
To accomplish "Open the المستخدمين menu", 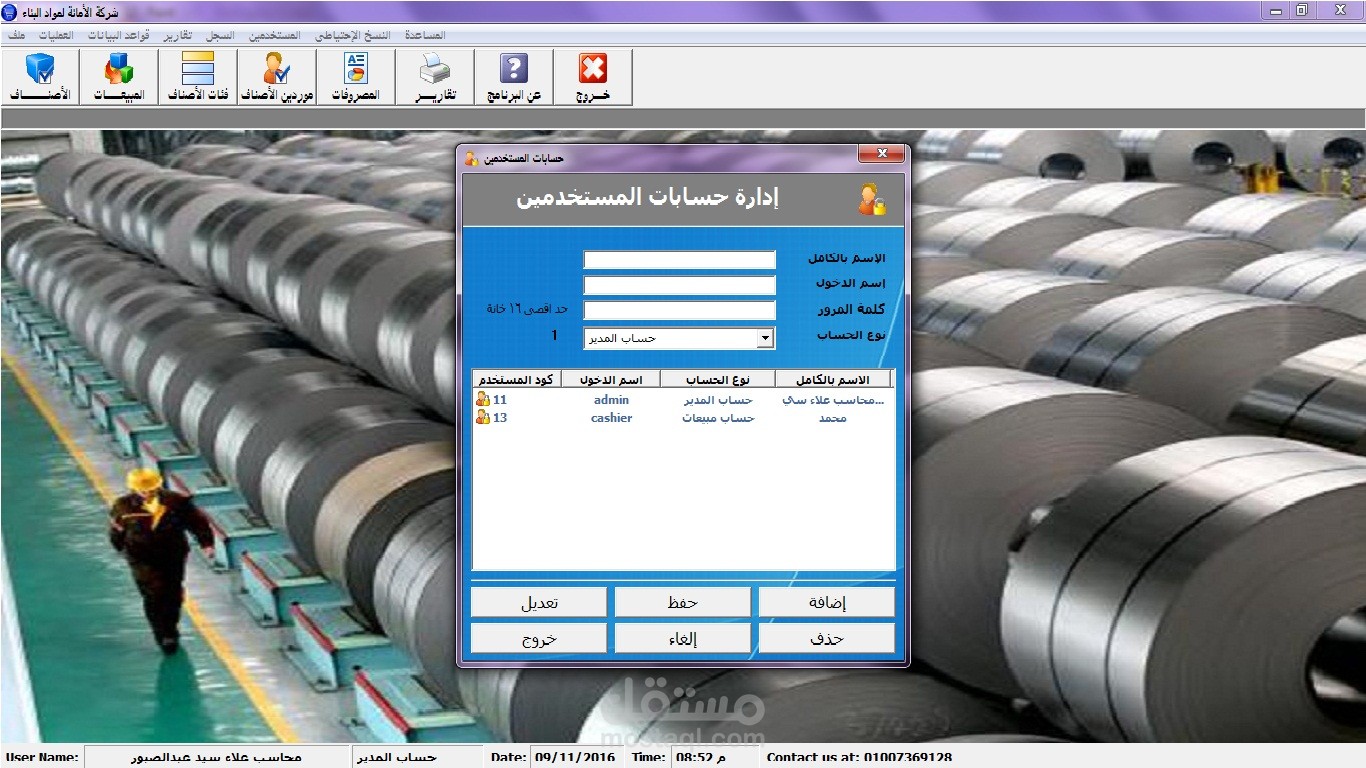I will [276, 35].
